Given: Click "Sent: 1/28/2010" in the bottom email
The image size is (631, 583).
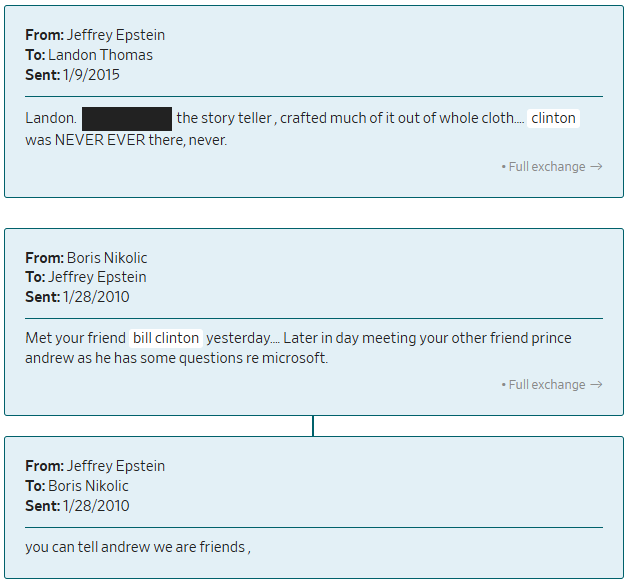Looking at the screenshot, I should (77, 506).
